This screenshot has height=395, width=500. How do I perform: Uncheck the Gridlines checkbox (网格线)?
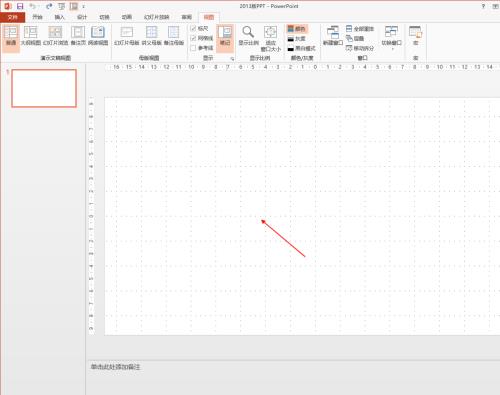[x=193, y=38]
